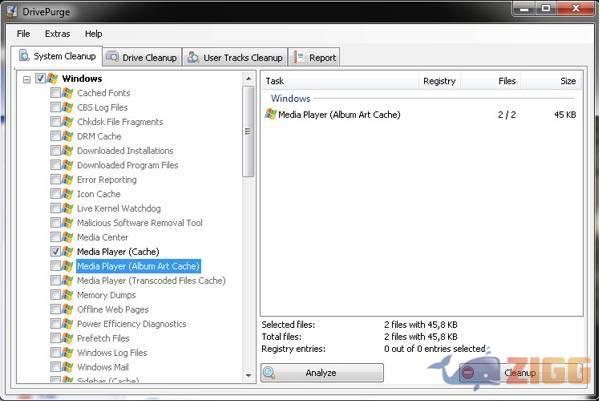This screenshot has width=600, height=401.
Task: Click the System Cleanup tab icon
Action: (25, 56)
